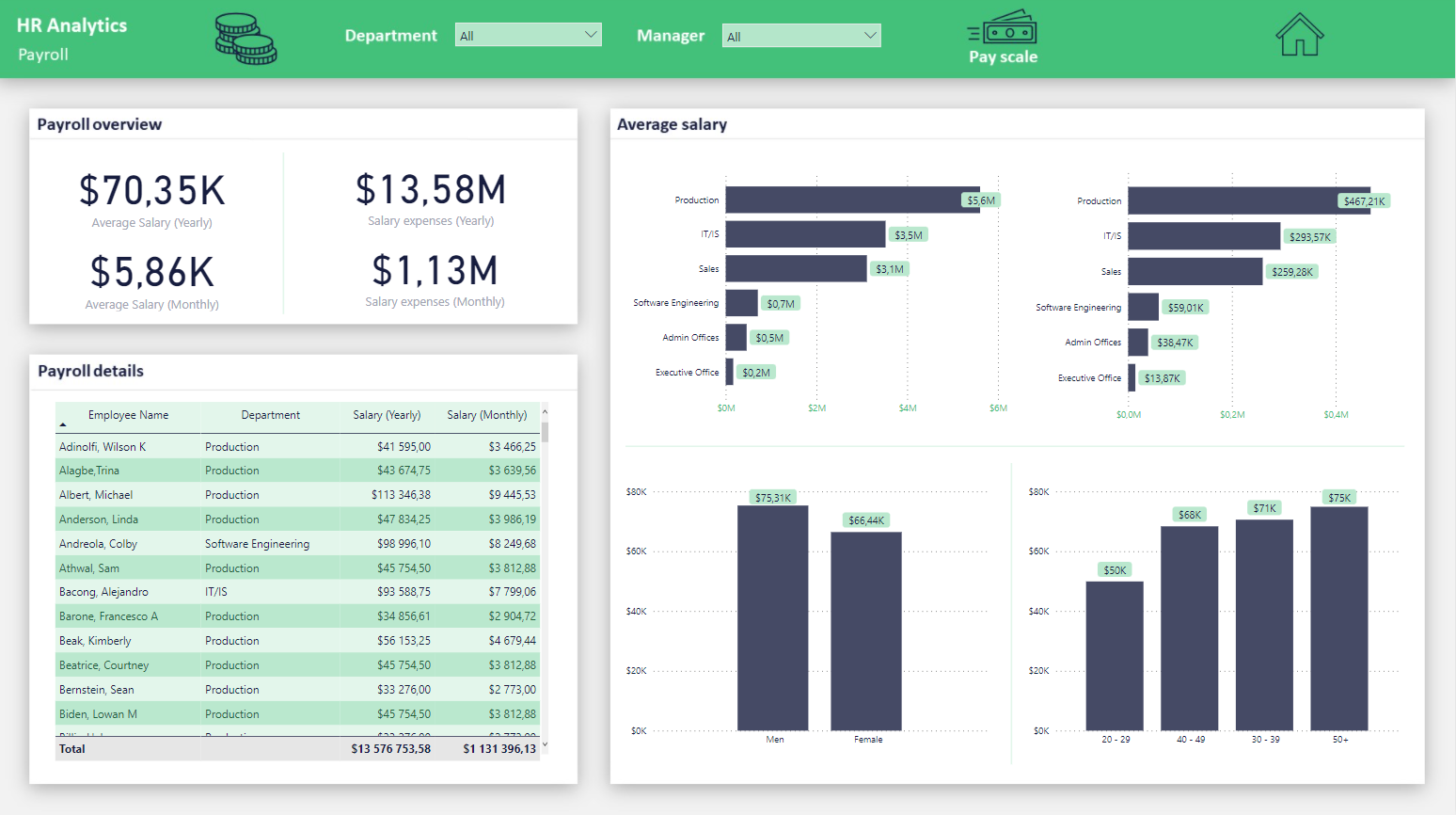Screen dimensions: 1456x815
Task: Select the 40 - 49 age column
Action: (x=1190, y=629)
